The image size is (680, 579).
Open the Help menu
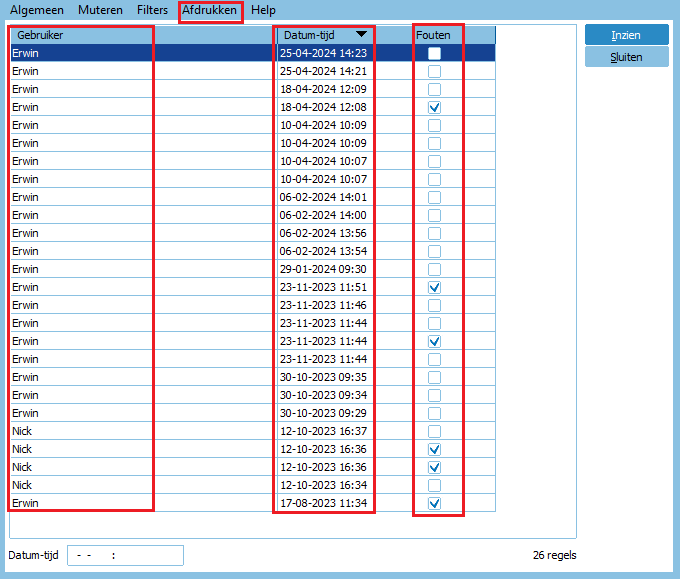click(264, 10)
